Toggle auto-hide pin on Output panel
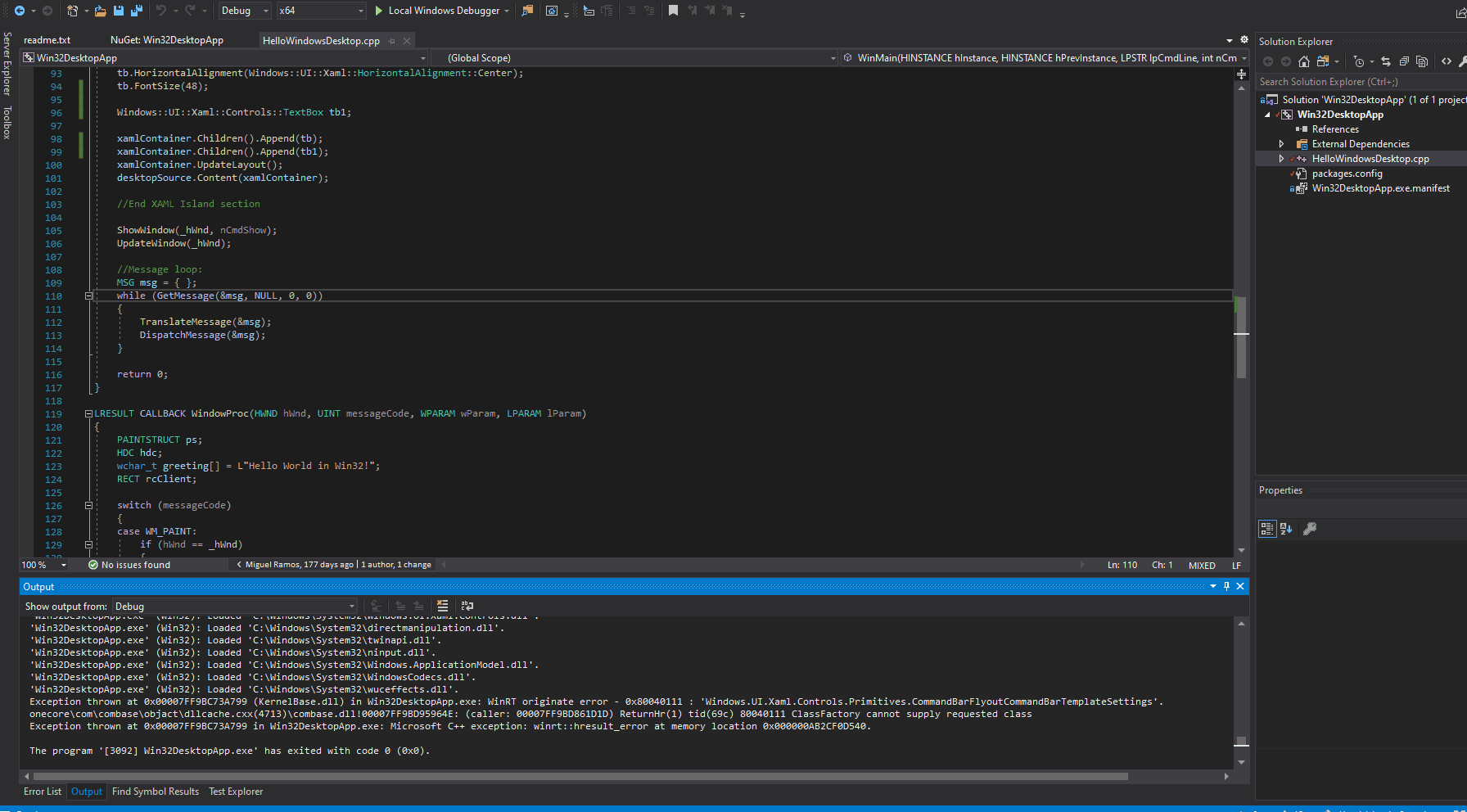The height and width of the screenshot is (812, 1467). pyautogui.click(x=1226, y=586)
